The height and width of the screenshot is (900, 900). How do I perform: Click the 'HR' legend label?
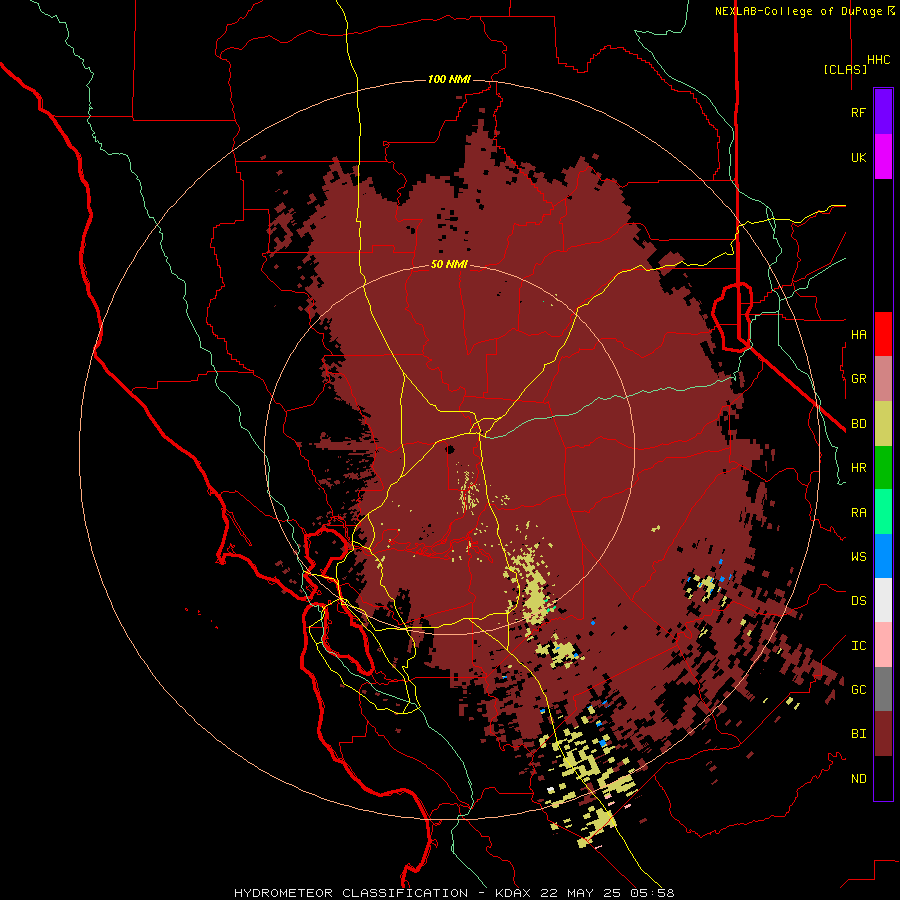[x=858, y=468]
